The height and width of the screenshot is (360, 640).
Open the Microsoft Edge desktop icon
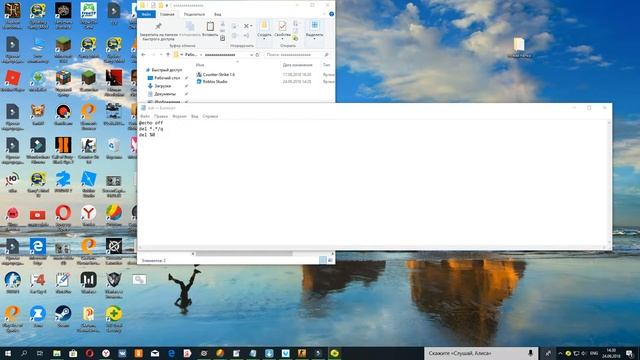pyautogui.click(x=38, y=246)
